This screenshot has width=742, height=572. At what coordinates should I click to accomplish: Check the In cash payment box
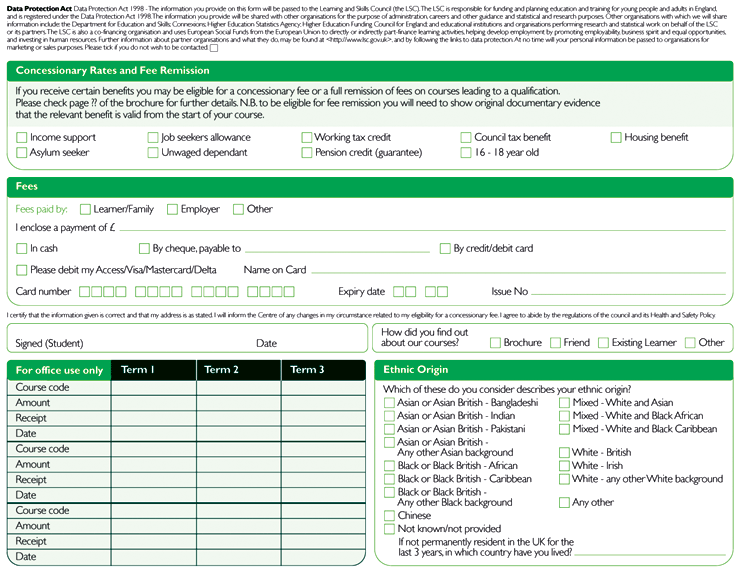pos(21,248)
